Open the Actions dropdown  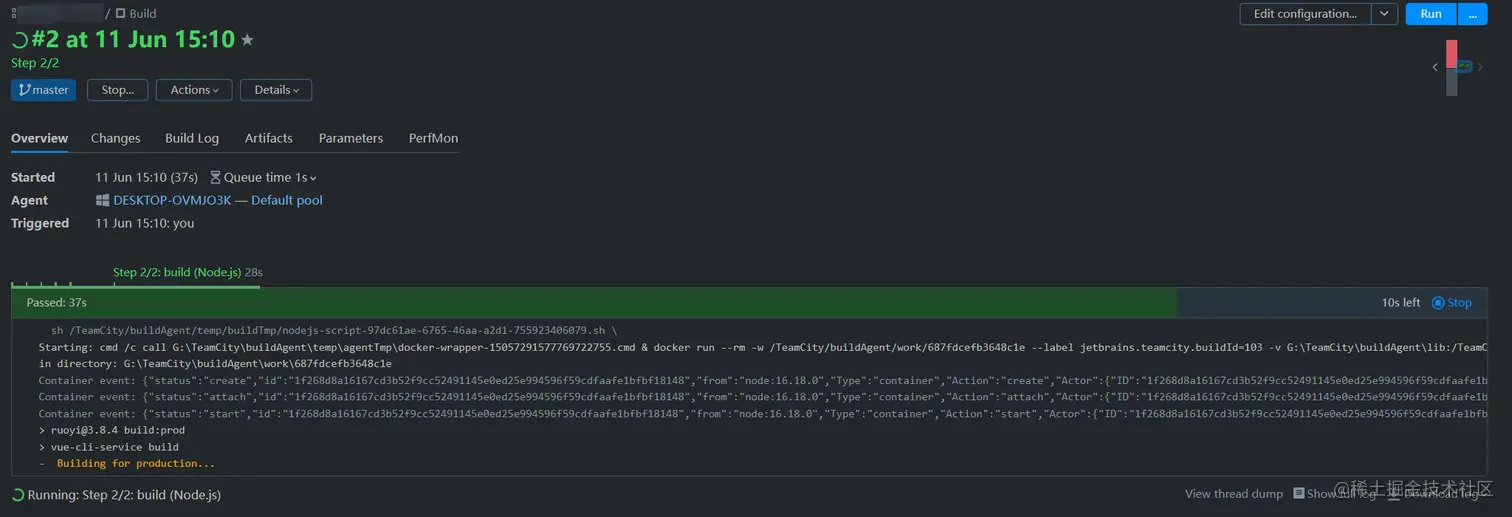[194, 90]
